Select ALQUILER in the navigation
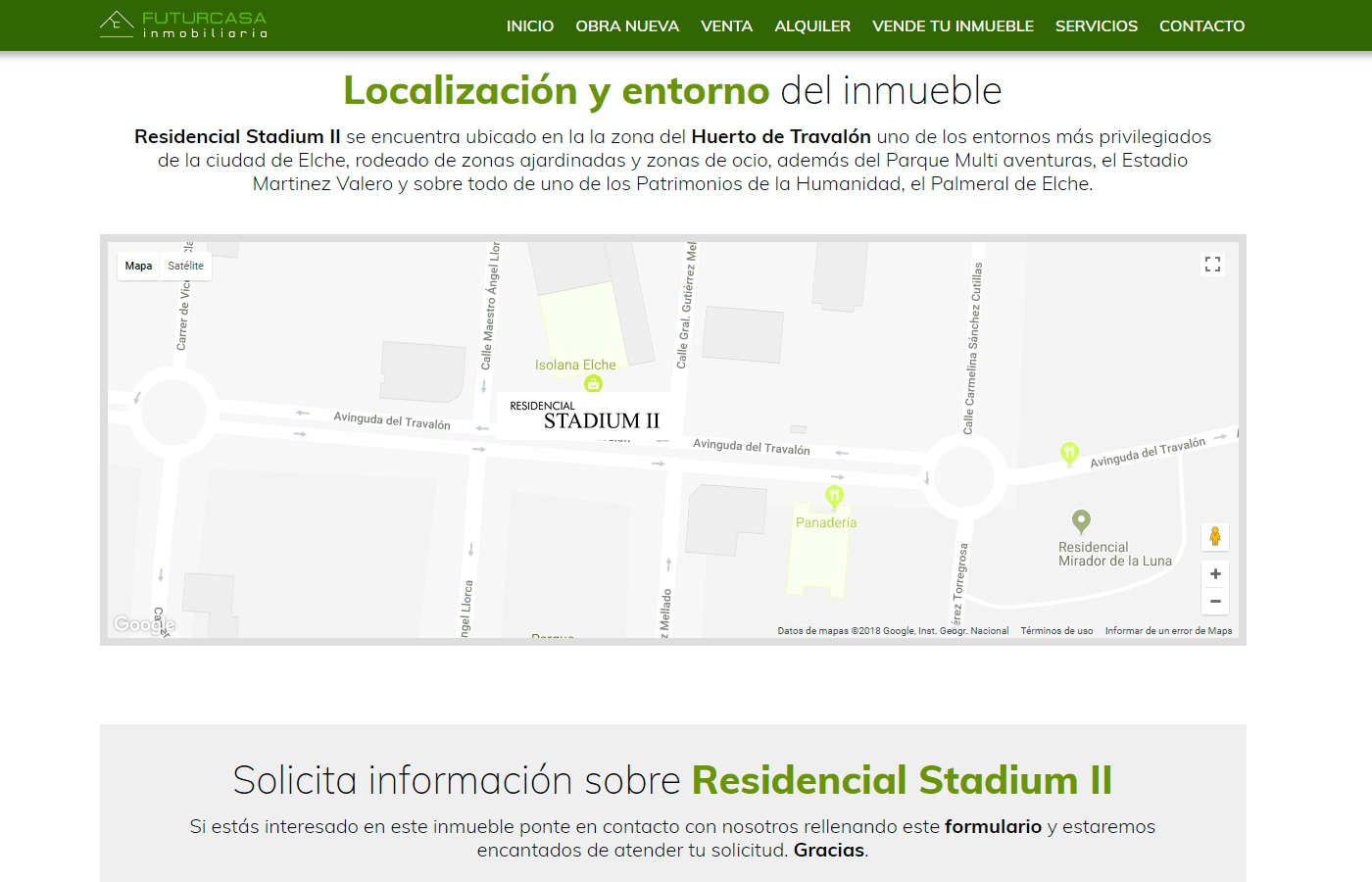1372x882 pixels. click(x=812, y=26)
